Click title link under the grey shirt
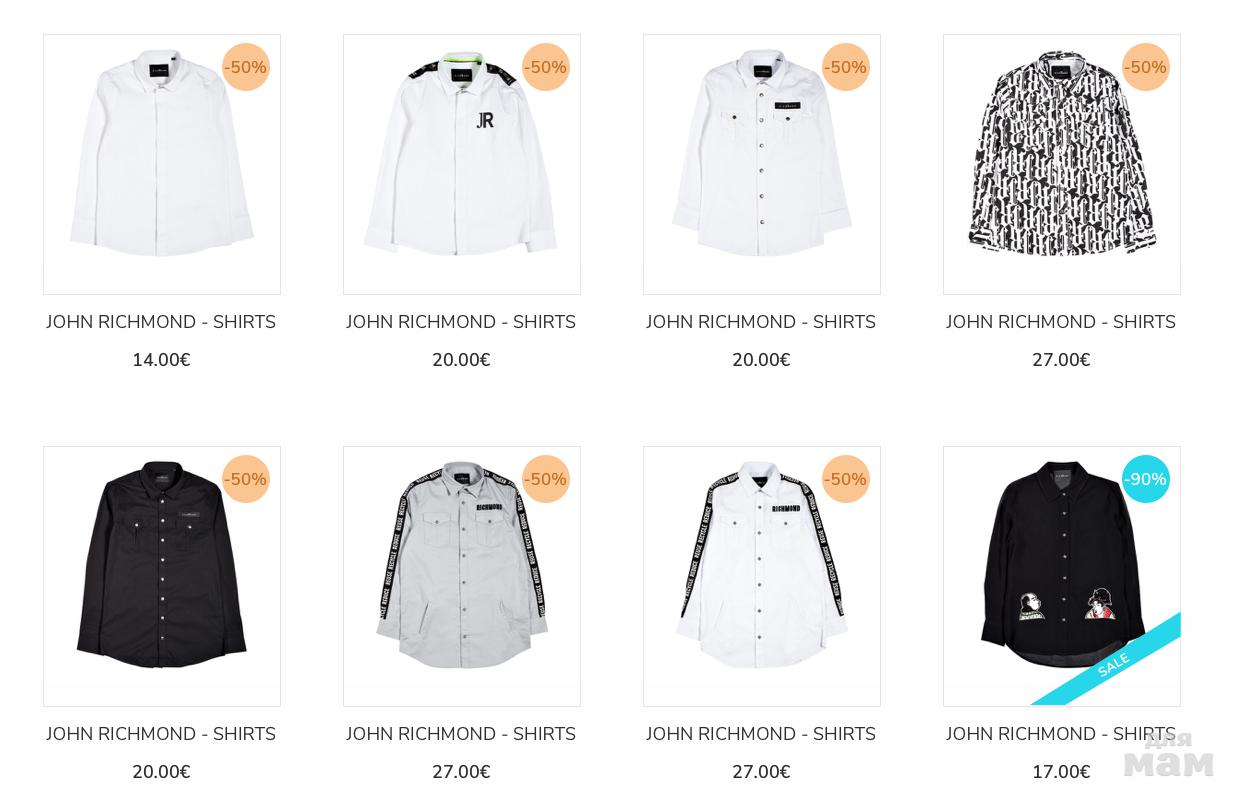 461,734
